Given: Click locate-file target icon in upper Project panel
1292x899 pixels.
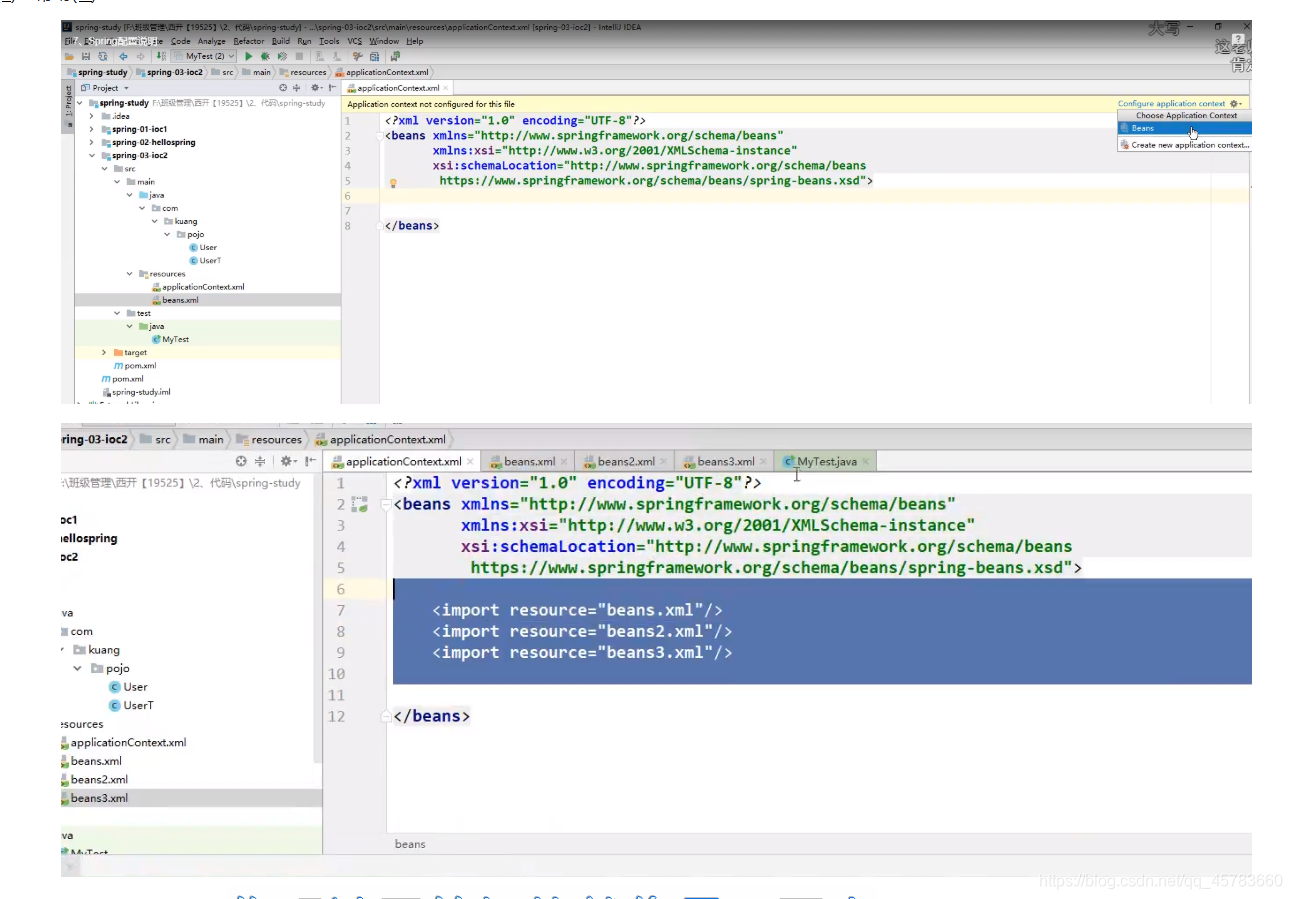Looking at the screenshot, I should pyautogui.click(x=283, y=88).
